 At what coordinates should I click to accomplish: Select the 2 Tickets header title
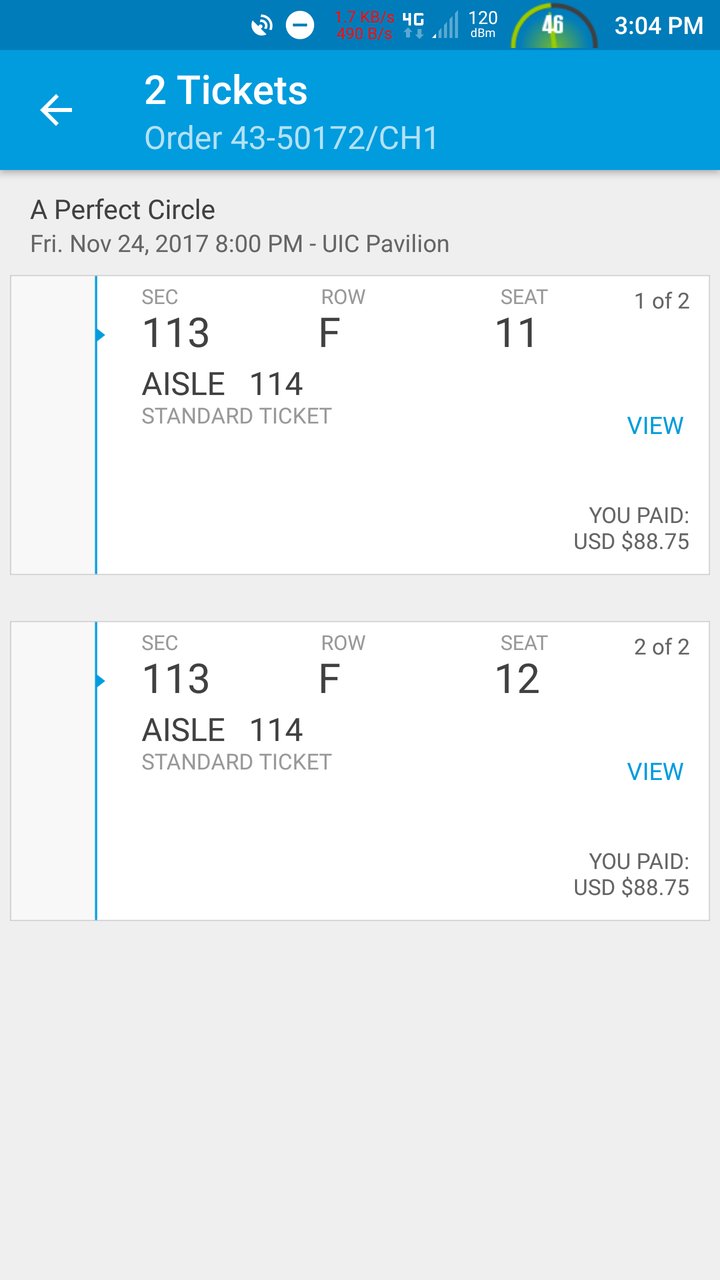click(226, 90)
